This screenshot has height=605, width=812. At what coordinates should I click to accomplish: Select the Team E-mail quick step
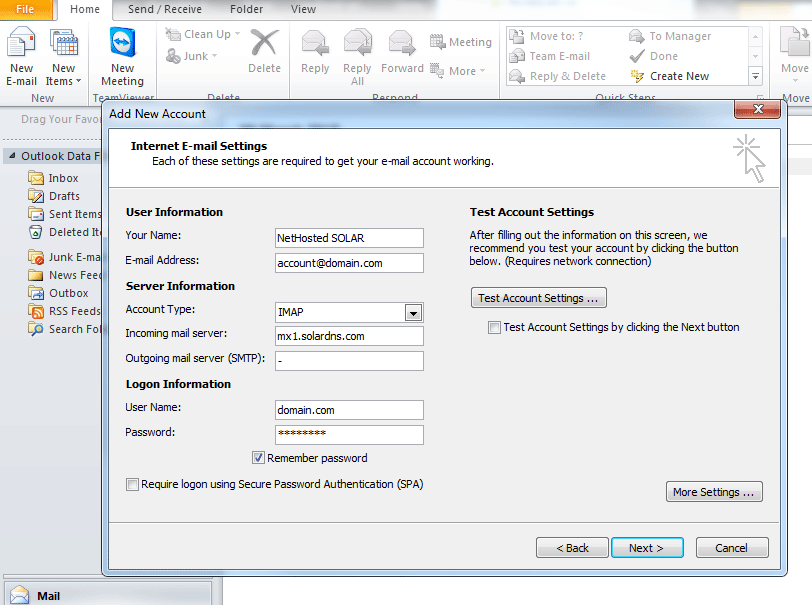coord(550,56)
